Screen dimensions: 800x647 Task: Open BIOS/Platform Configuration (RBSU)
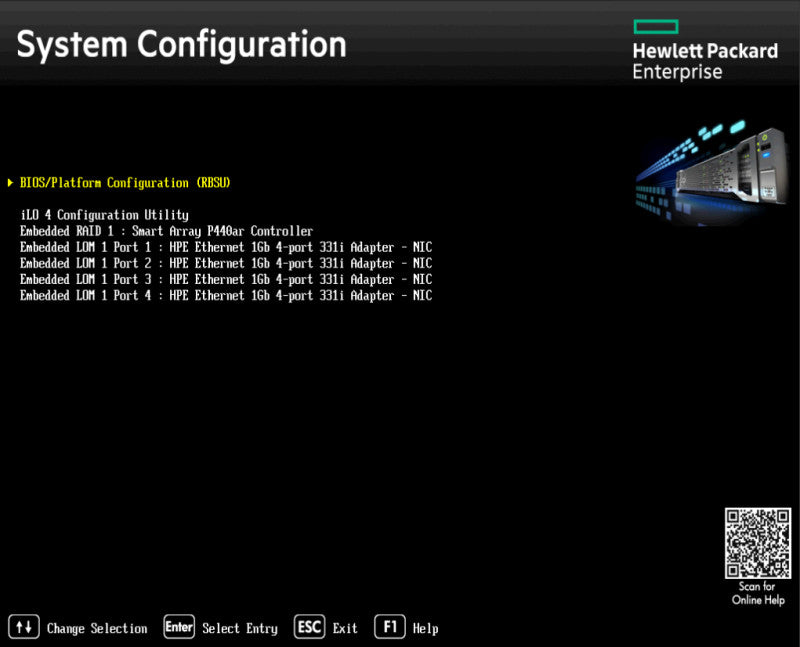(x=125, y=183)
